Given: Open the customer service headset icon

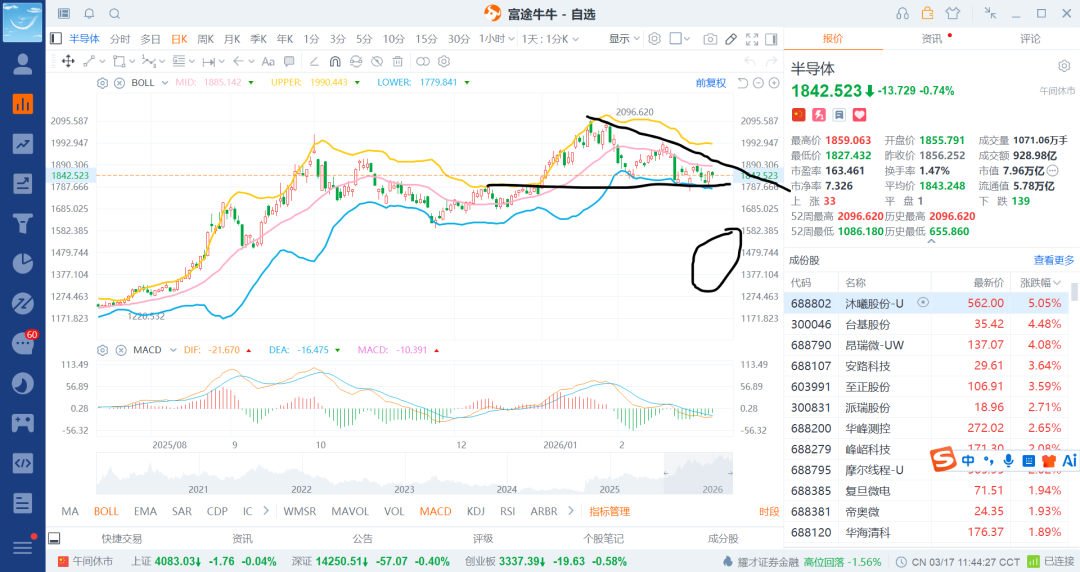Looking at the screenshot, I should point(902,14).
